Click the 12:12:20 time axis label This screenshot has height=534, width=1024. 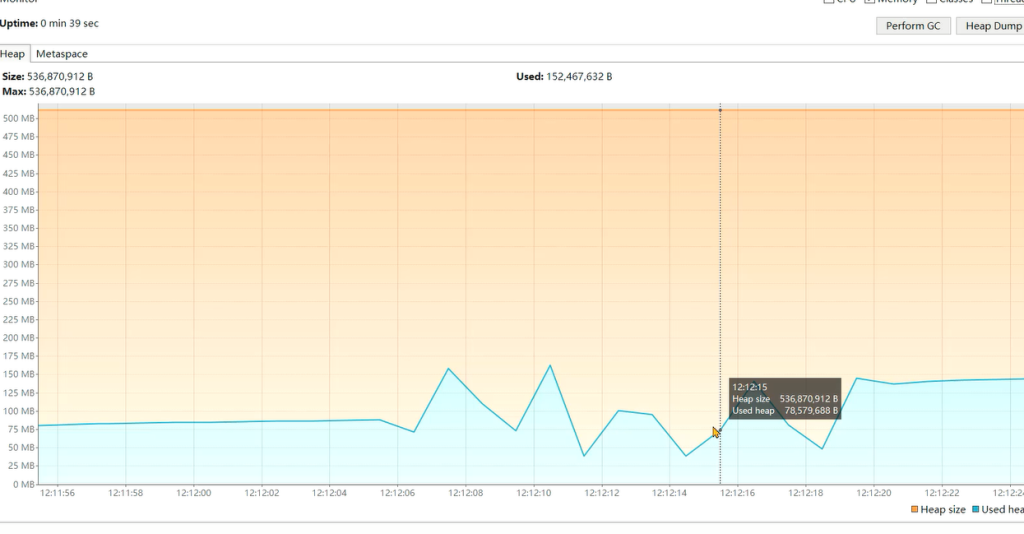[x=873, y=493]
